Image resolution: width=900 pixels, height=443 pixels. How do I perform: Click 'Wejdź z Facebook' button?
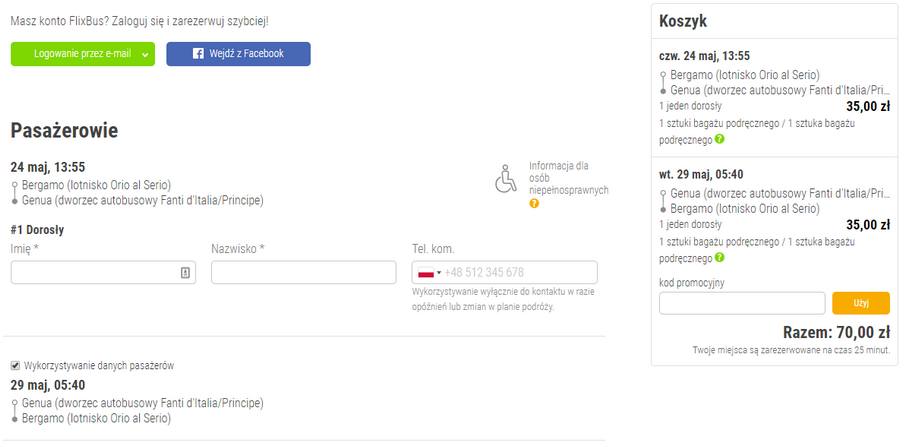coord(238,54)
